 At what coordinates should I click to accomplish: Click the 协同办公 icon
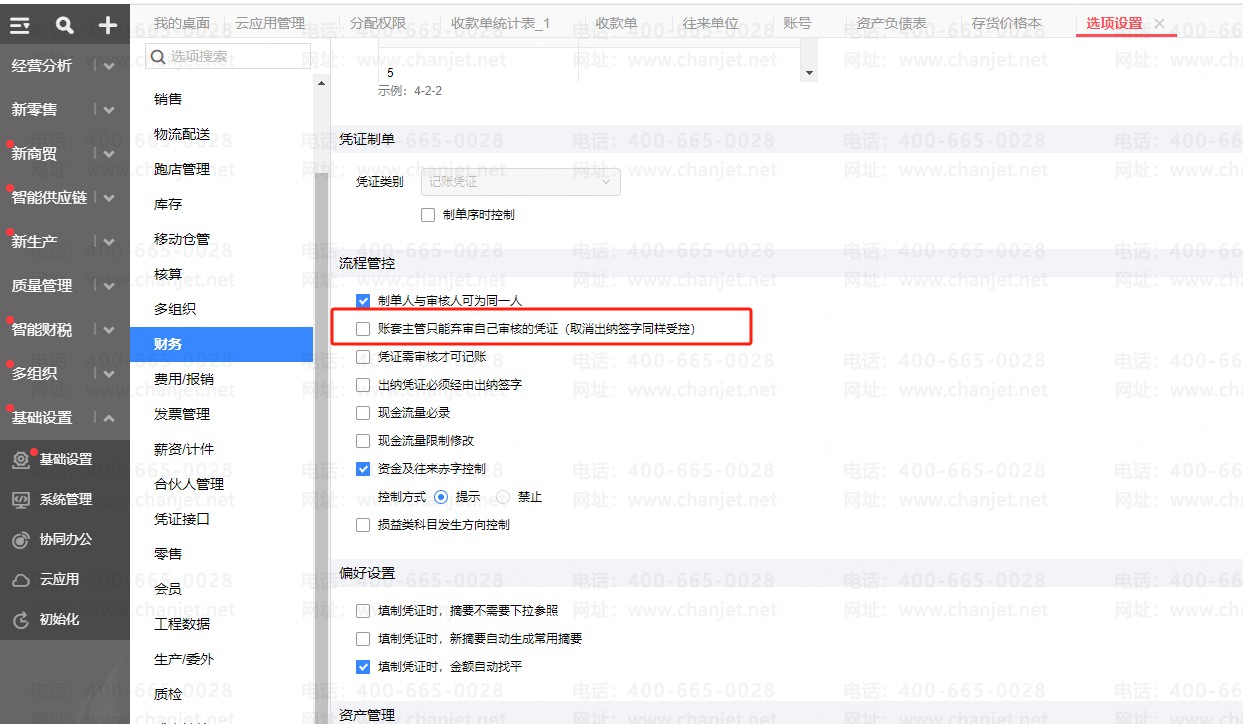pyautogui.click(x=20, y=539)
